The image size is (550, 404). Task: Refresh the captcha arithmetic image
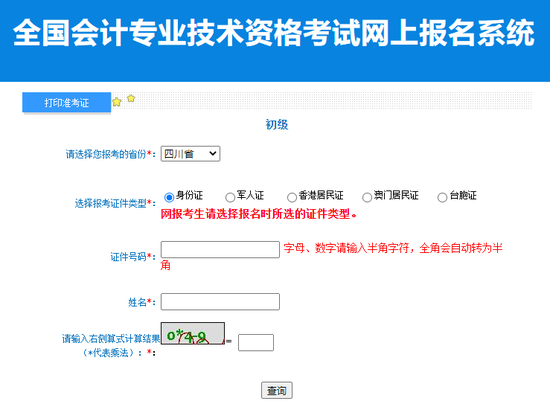(x=193, y=333)
